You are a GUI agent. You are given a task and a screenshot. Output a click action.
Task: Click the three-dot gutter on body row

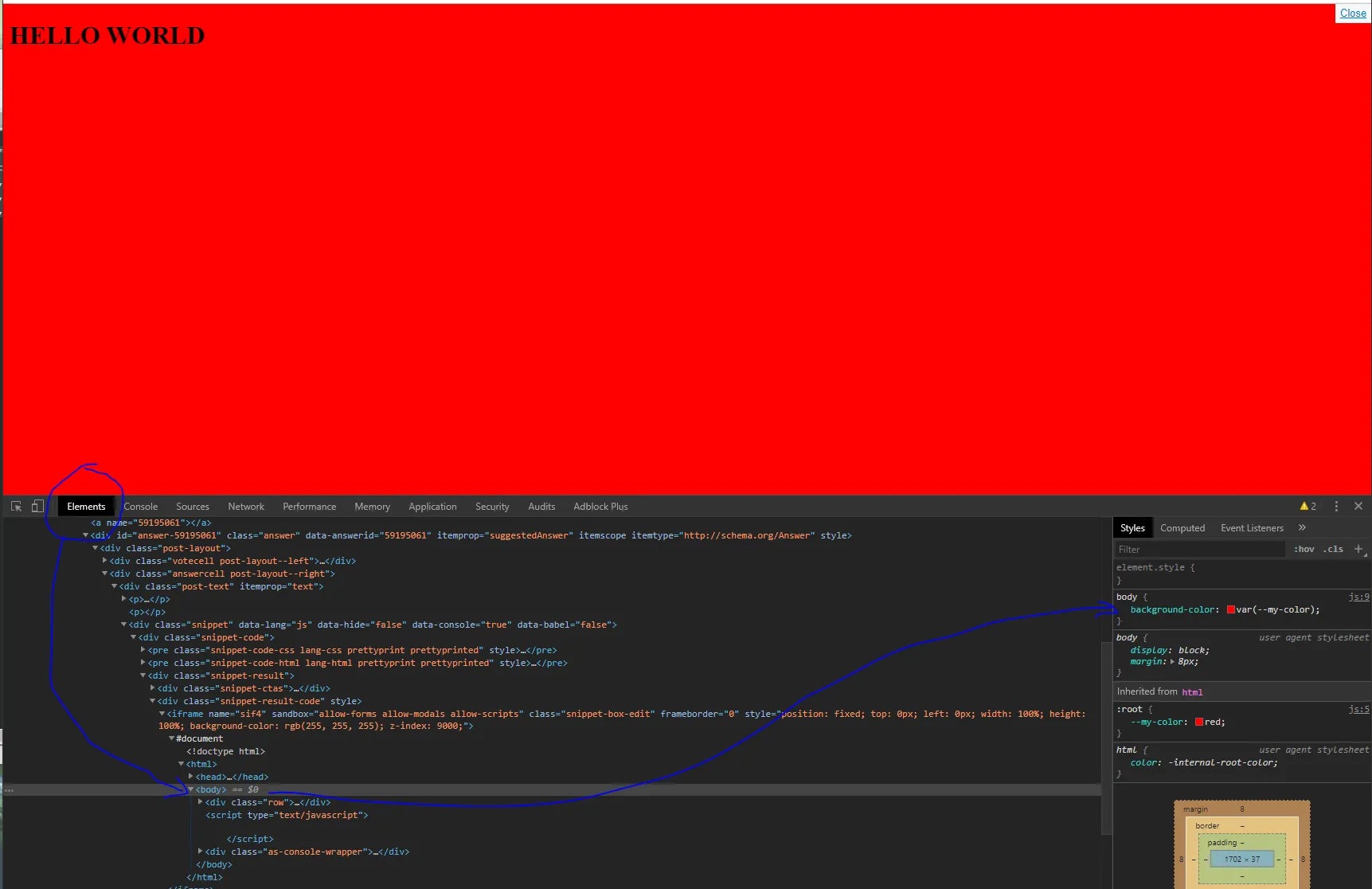coord(9,789)
